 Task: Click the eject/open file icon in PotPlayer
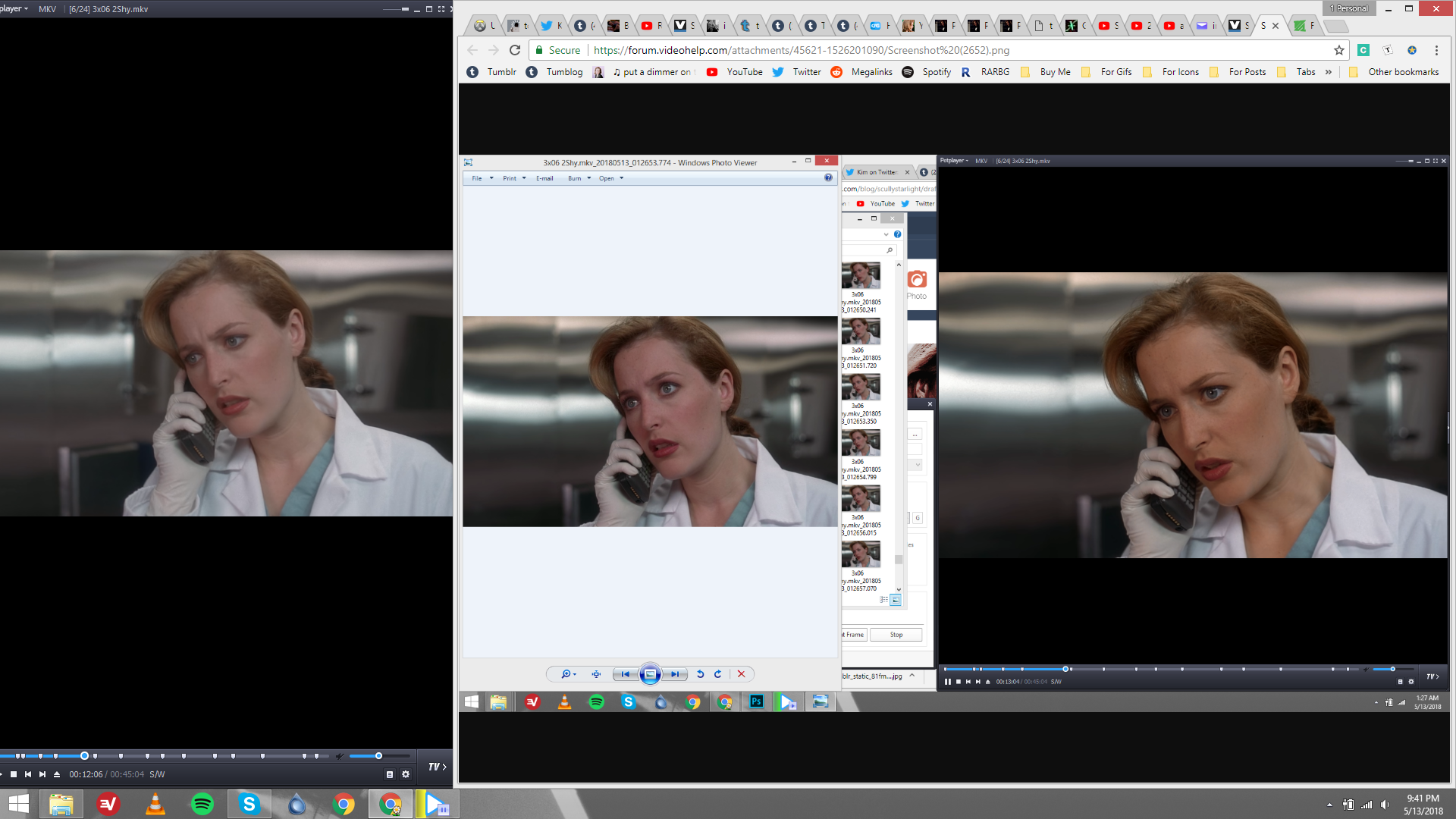tap(57, 774)
